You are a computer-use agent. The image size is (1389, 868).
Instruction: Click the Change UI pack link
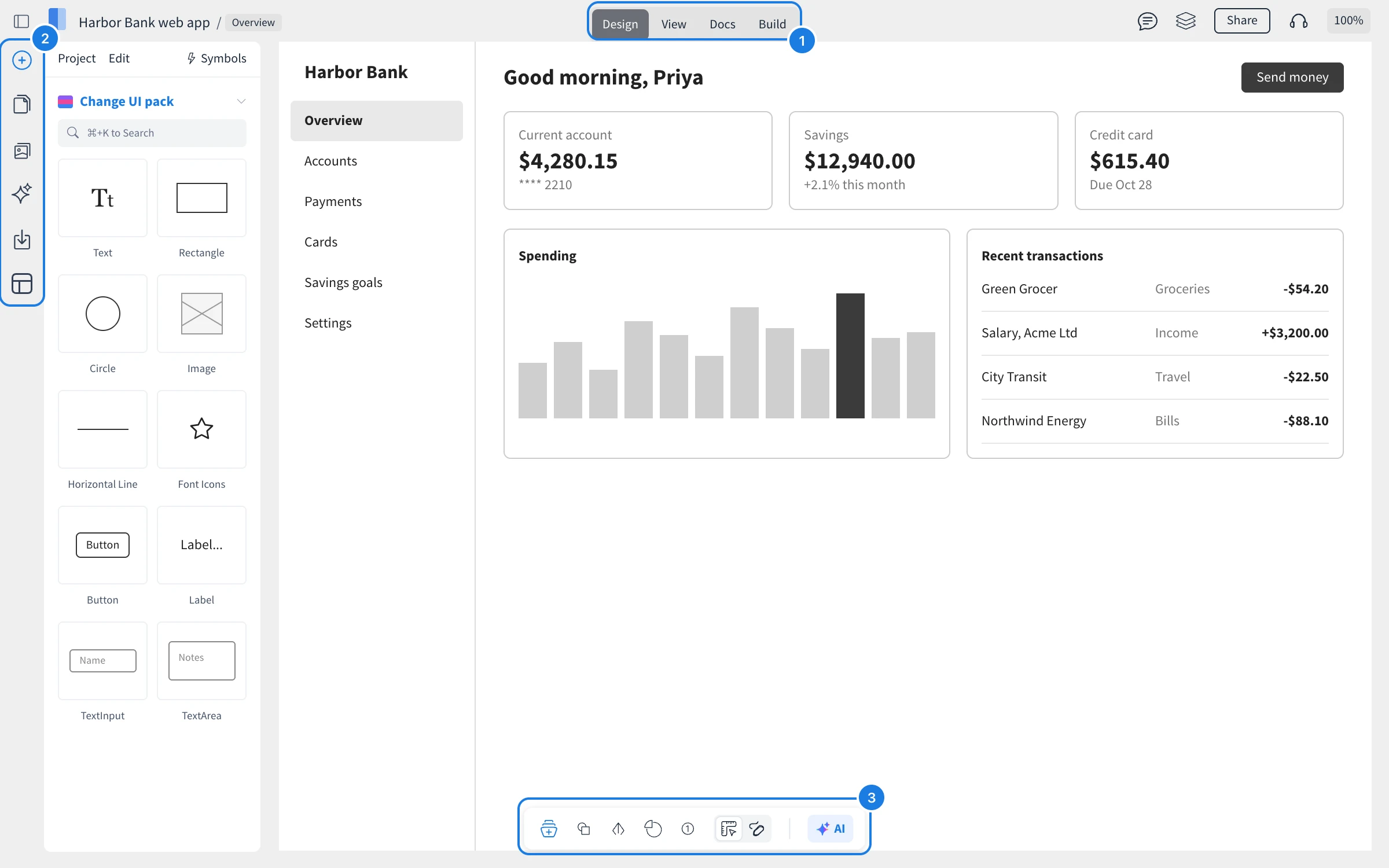coord(127,101)
